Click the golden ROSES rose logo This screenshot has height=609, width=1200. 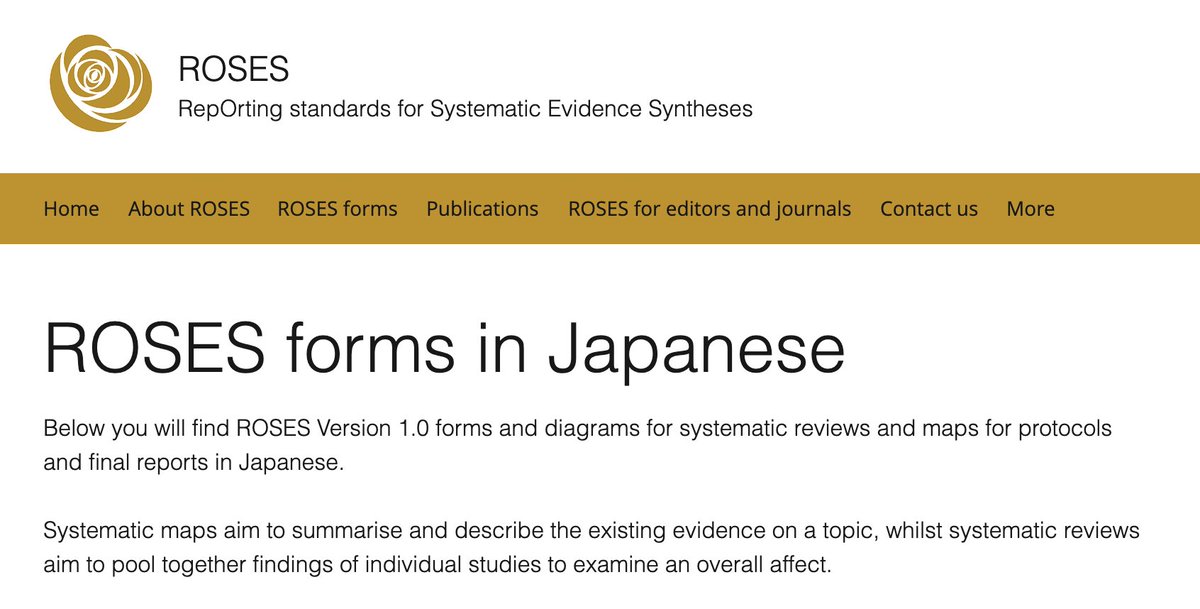tap(101, 83)
